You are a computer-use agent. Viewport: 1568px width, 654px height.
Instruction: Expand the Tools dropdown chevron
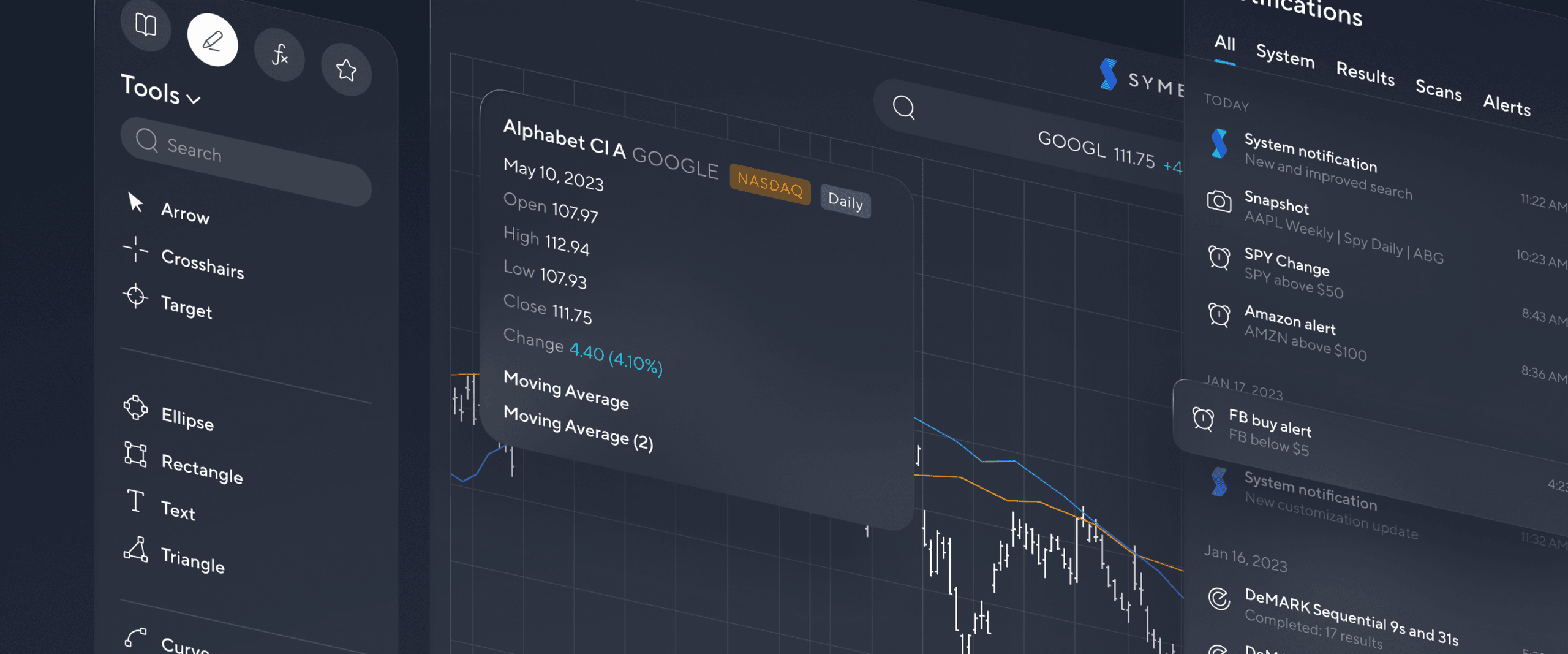[194, 99]
